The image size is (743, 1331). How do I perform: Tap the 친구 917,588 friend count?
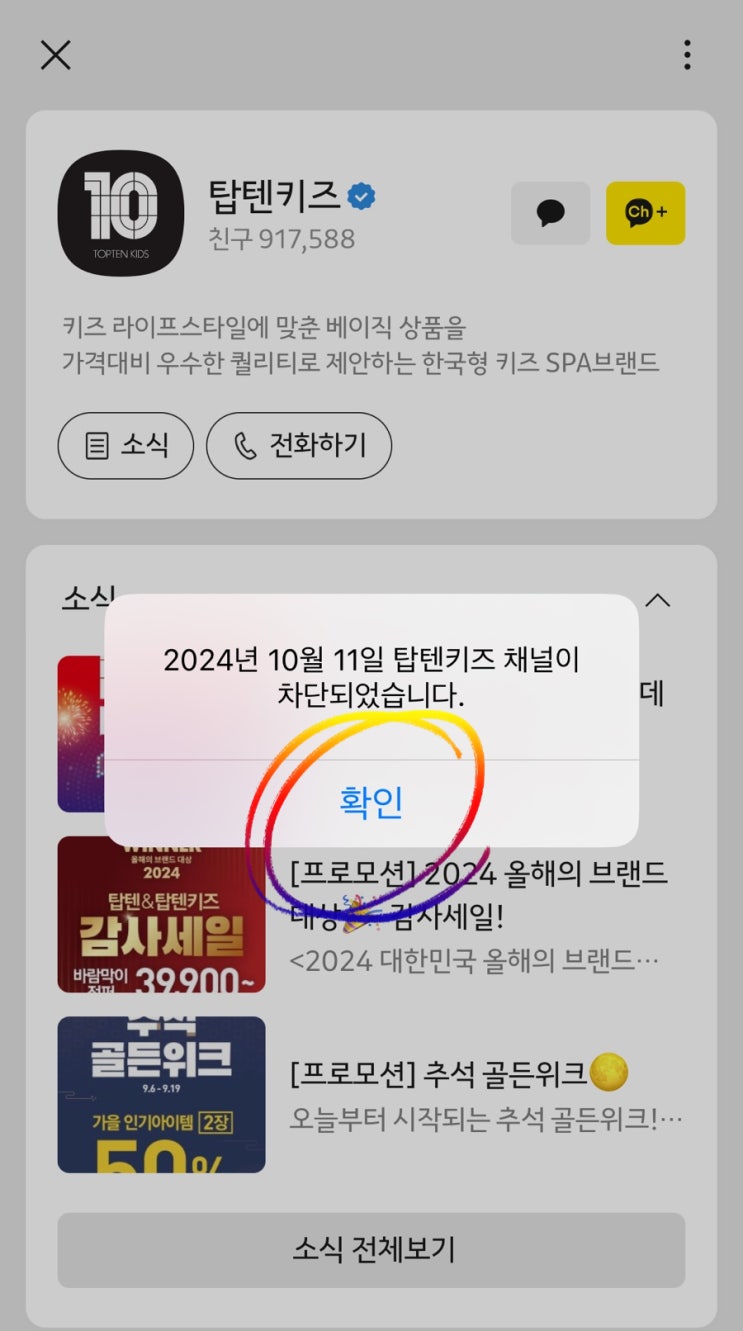point(281,240)
